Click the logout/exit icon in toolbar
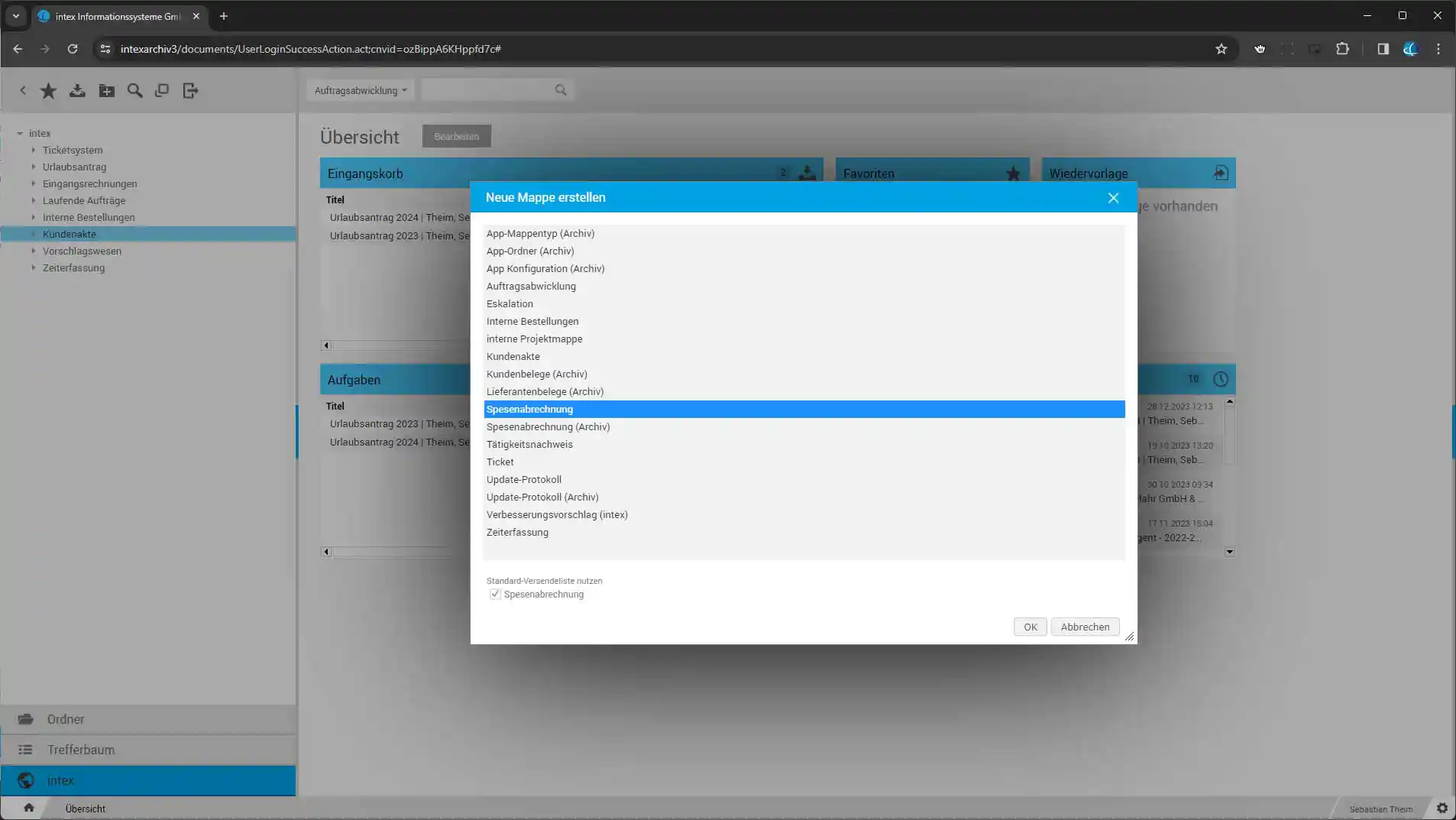The image size is (1456, 820). point(190,91)
